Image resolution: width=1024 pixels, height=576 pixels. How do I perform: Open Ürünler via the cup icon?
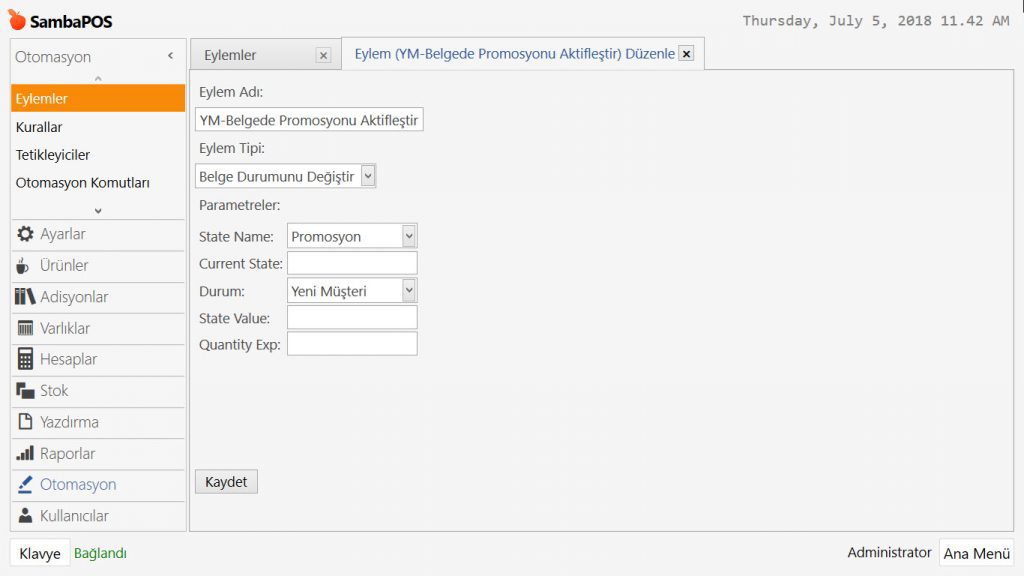coord(26,266)
